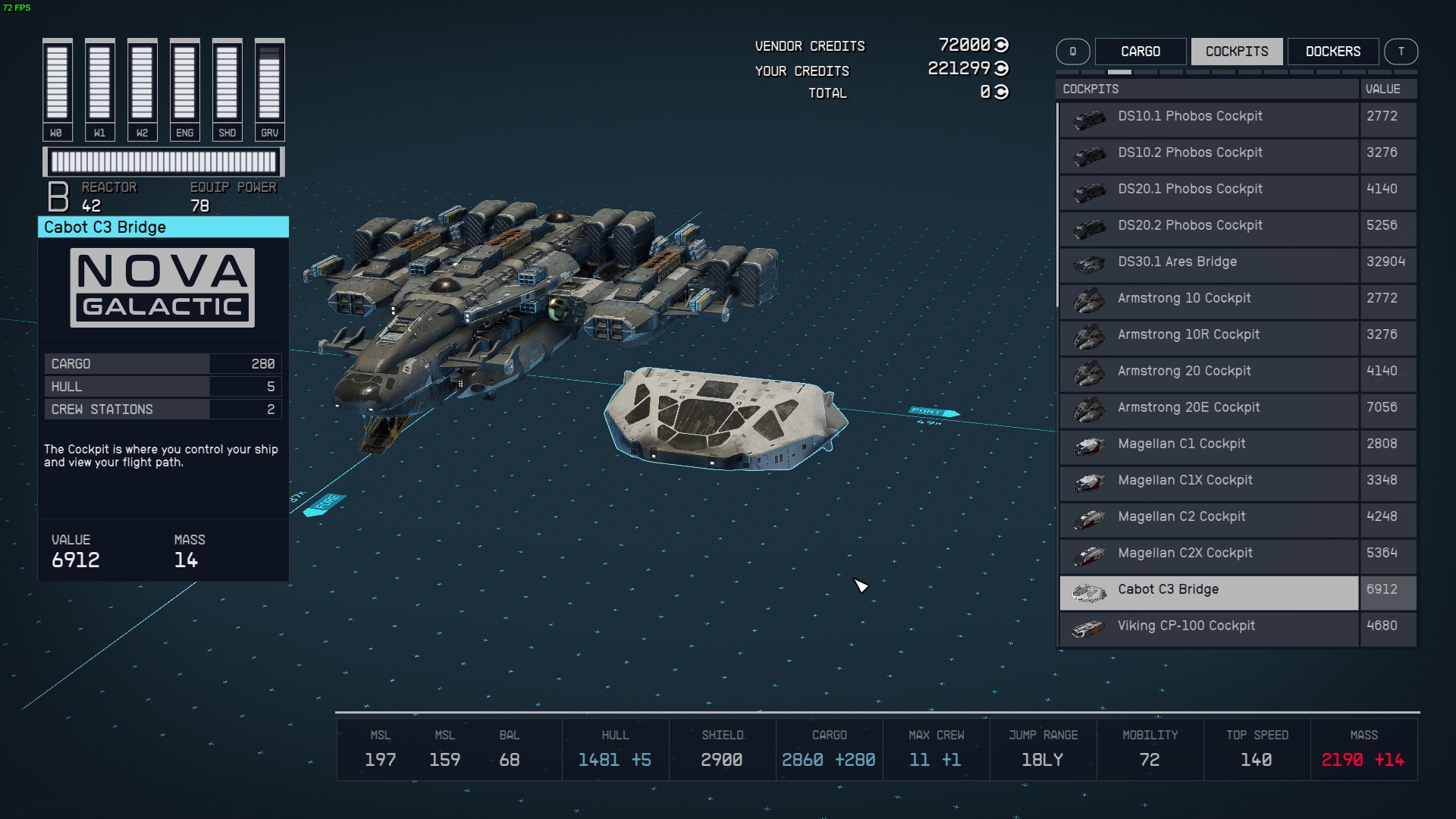Click the SHD shield power bar
The image size is (1456, 819).
227,89
